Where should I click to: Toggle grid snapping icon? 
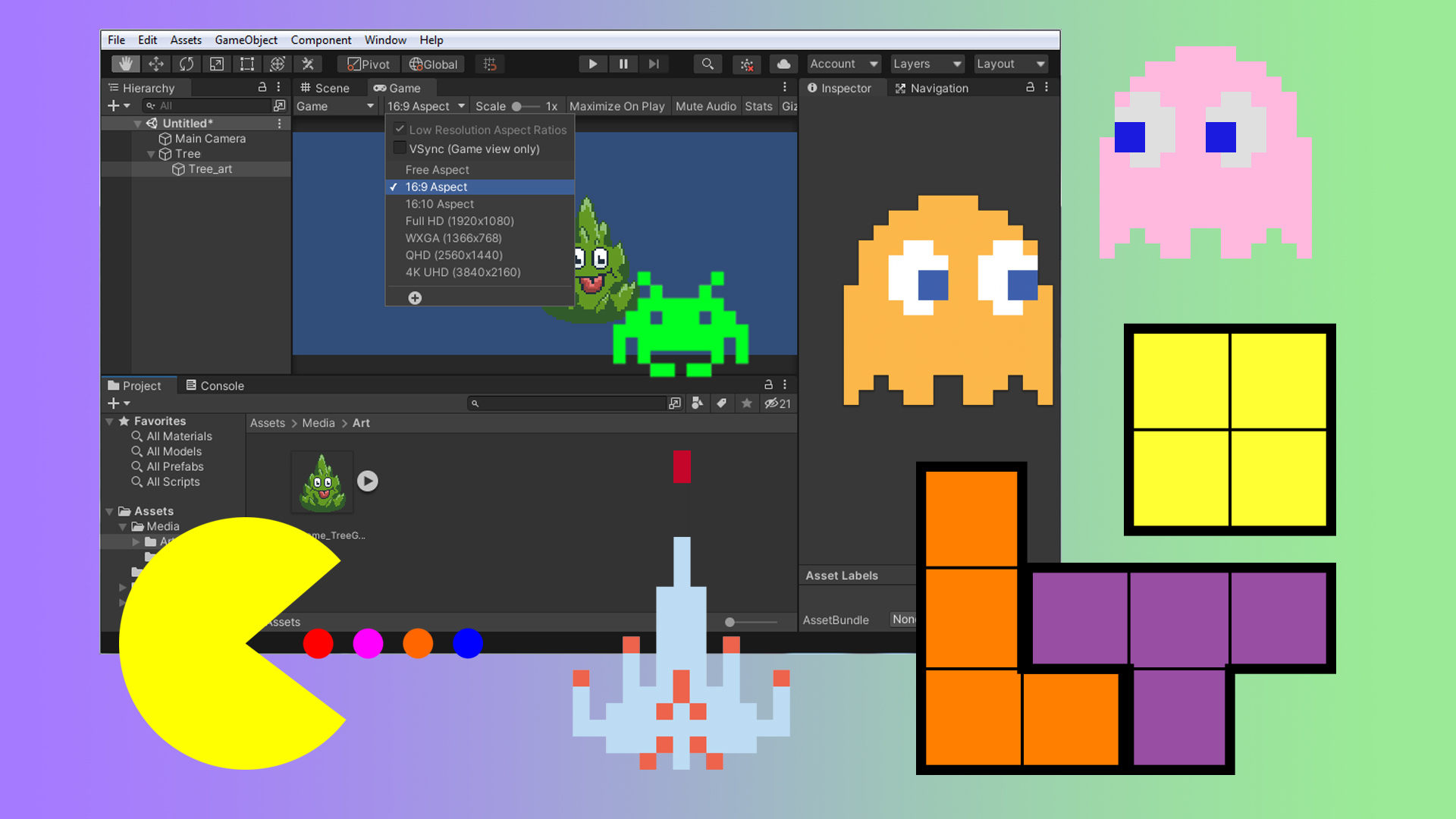(x=490, y=64)
